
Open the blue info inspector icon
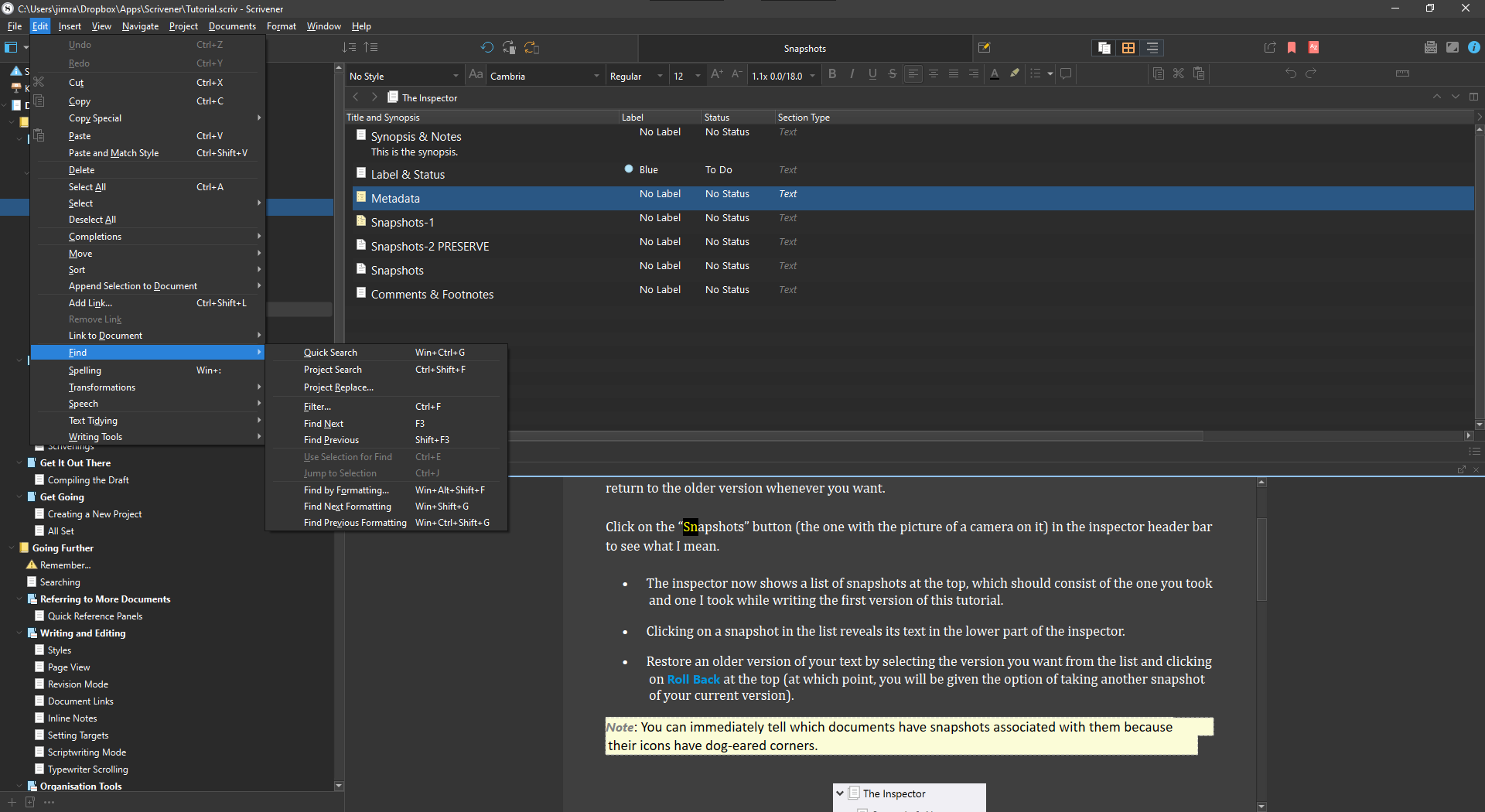[1474, 47]
